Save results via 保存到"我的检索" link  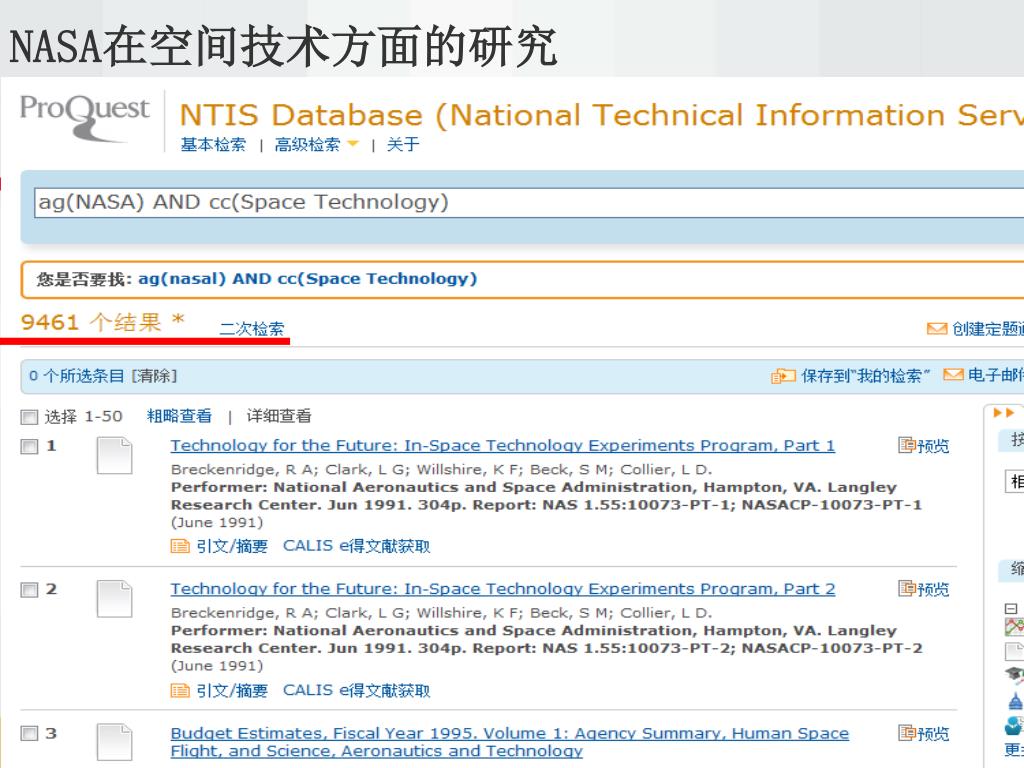(865, 376)
